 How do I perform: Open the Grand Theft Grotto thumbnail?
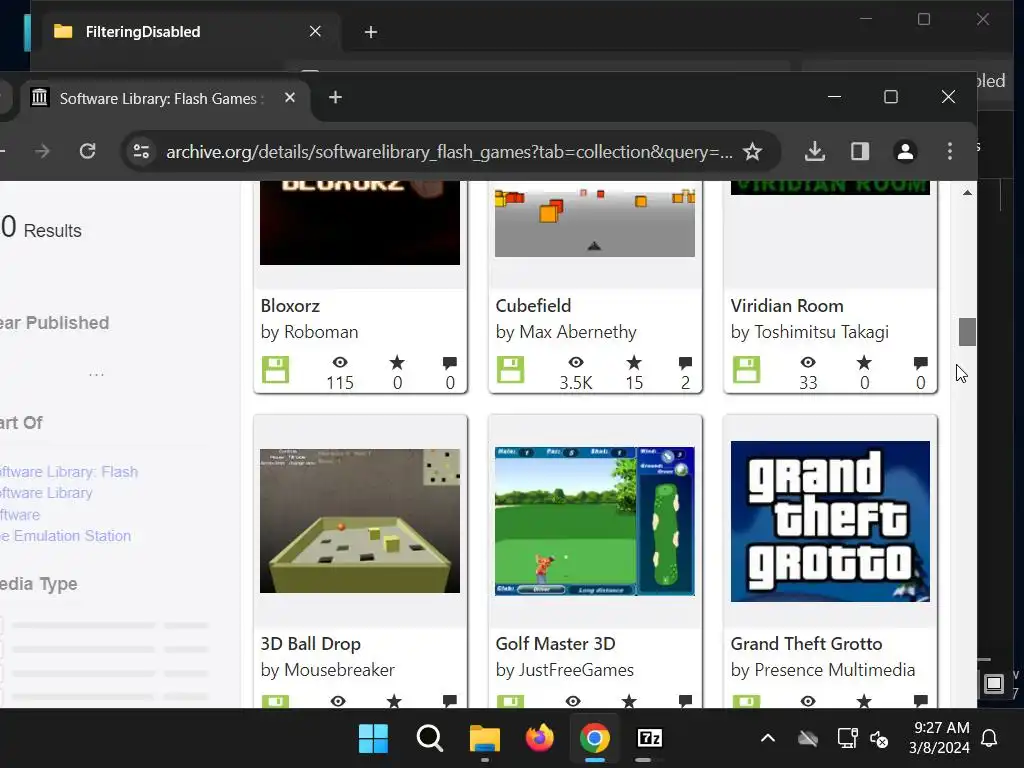(x=830, y=521)
